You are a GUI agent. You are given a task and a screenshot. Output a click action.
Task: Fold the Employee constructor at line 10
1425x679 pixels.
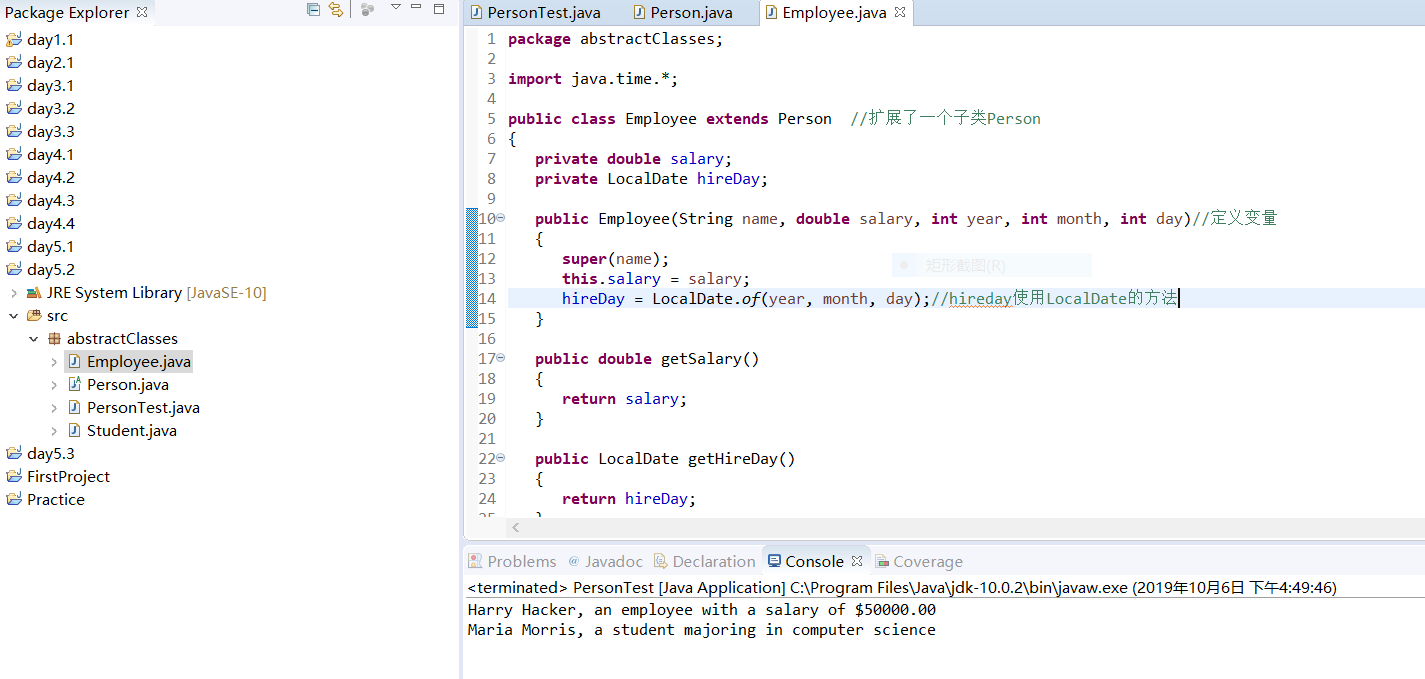click(501, 218)
